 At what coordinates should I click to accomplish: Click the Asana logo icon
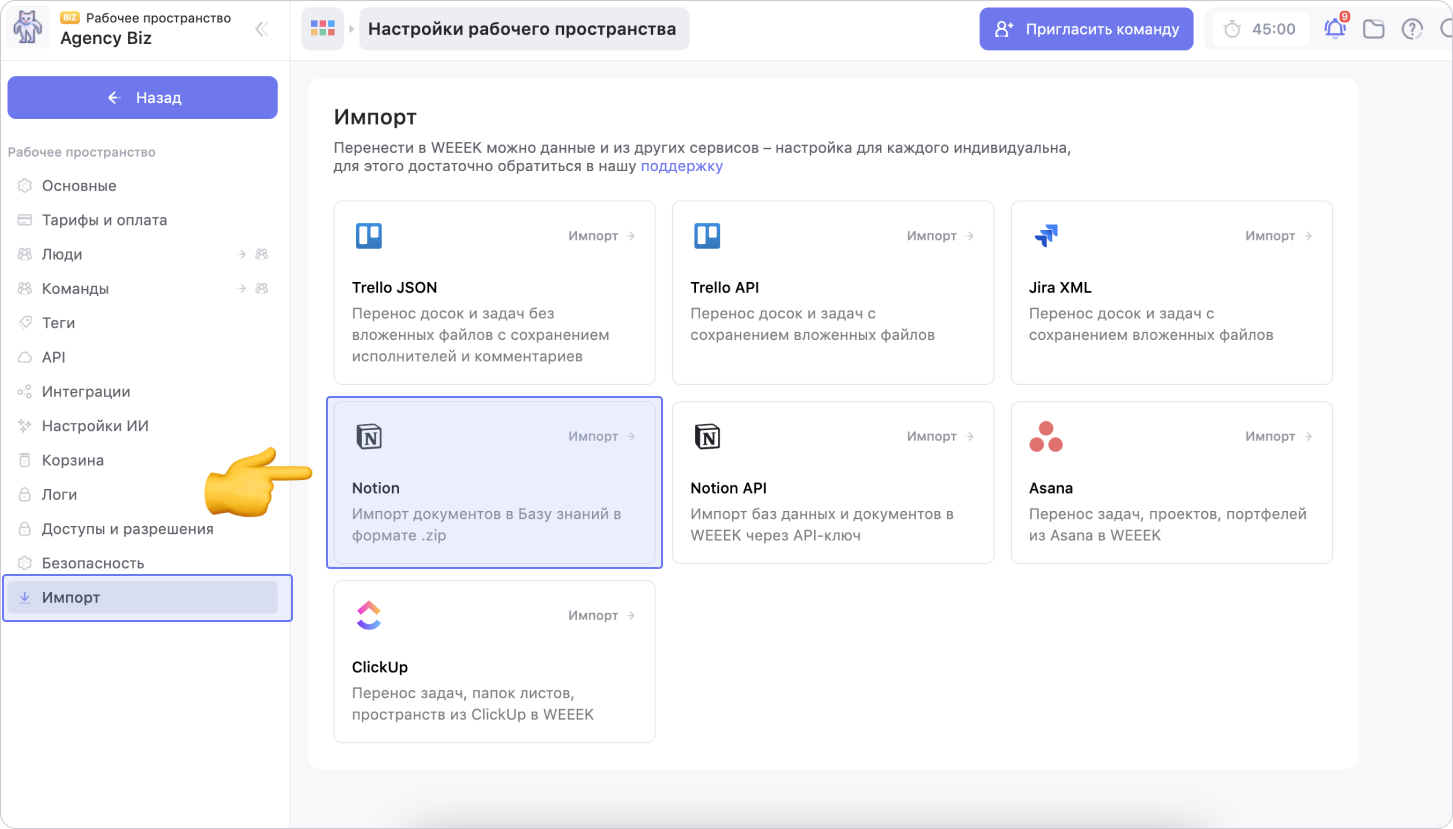pos(1046,437)
